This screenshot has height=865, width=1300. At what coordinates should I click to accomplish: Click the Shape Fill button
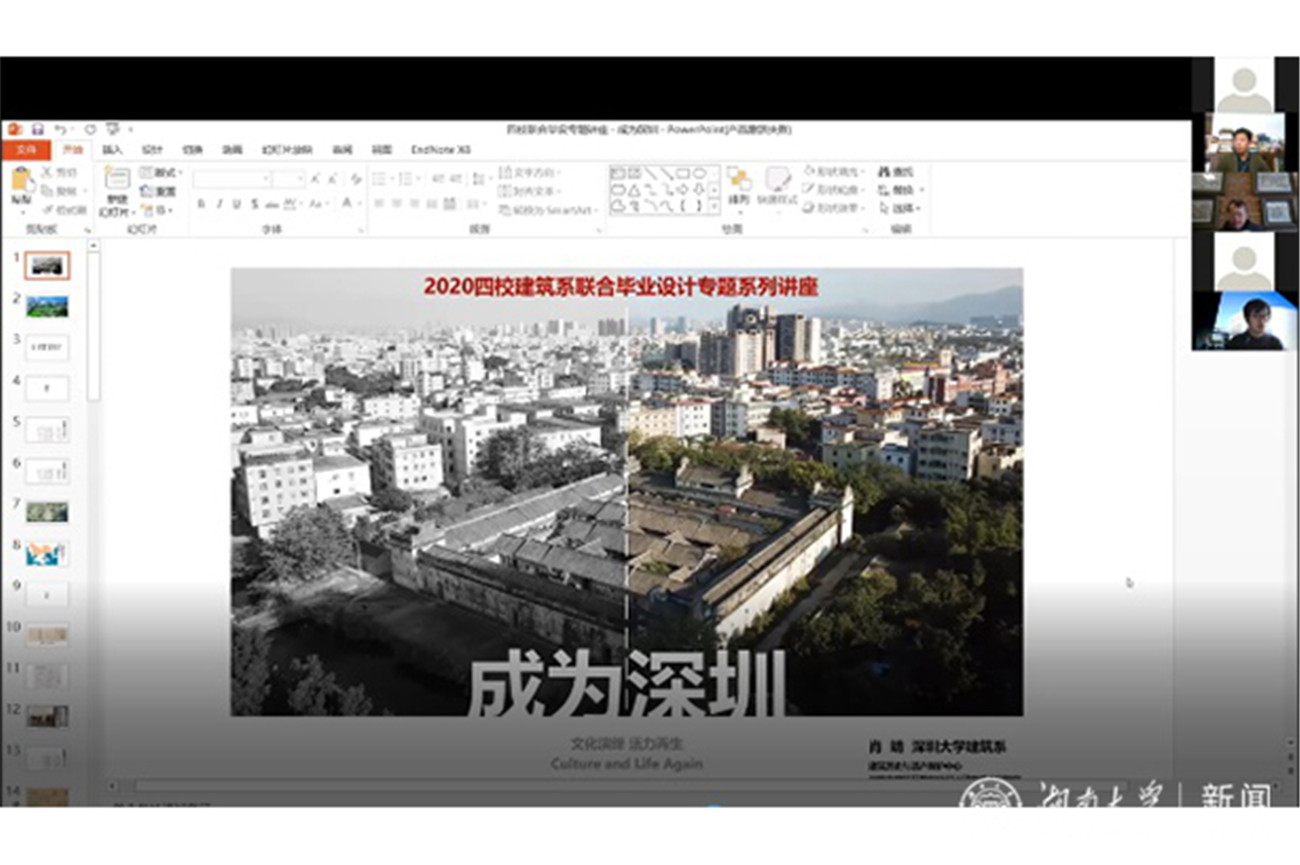click(831, 172)
